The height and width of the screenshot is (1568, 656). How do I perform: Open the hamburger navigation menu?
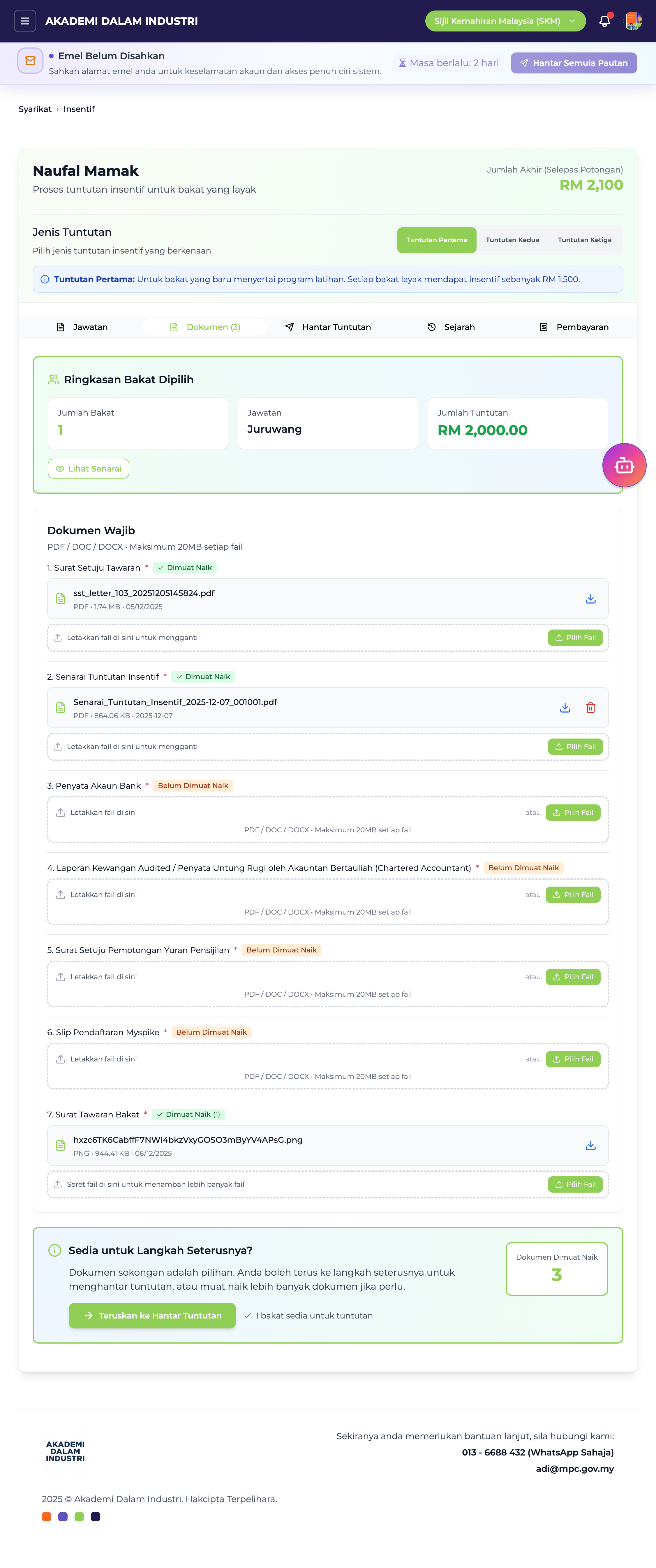pyautogui.click(x=25, y=21)
